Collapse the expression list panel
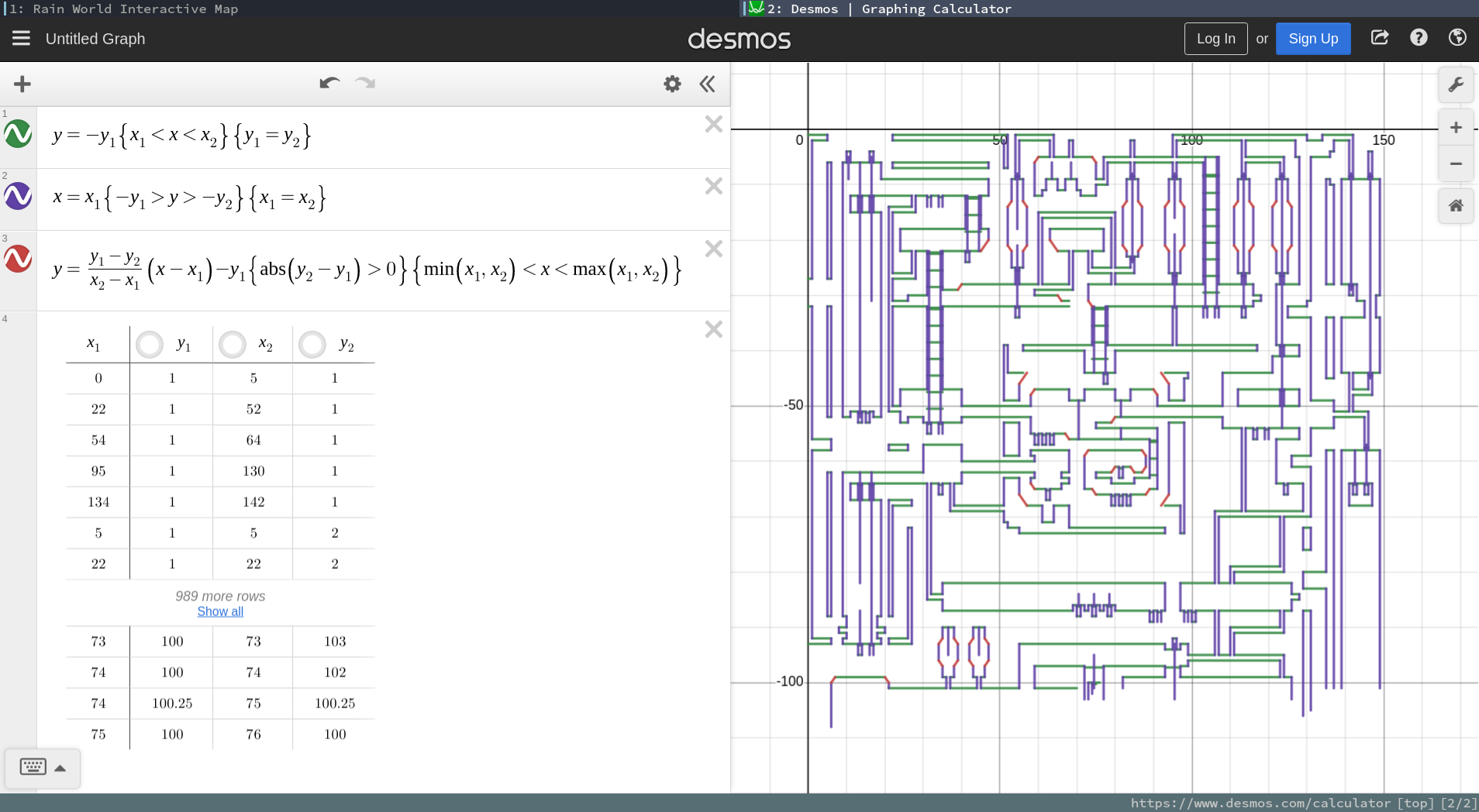Image resolution: width=1479 pixels, height=812 pixels. pos(706,84)
